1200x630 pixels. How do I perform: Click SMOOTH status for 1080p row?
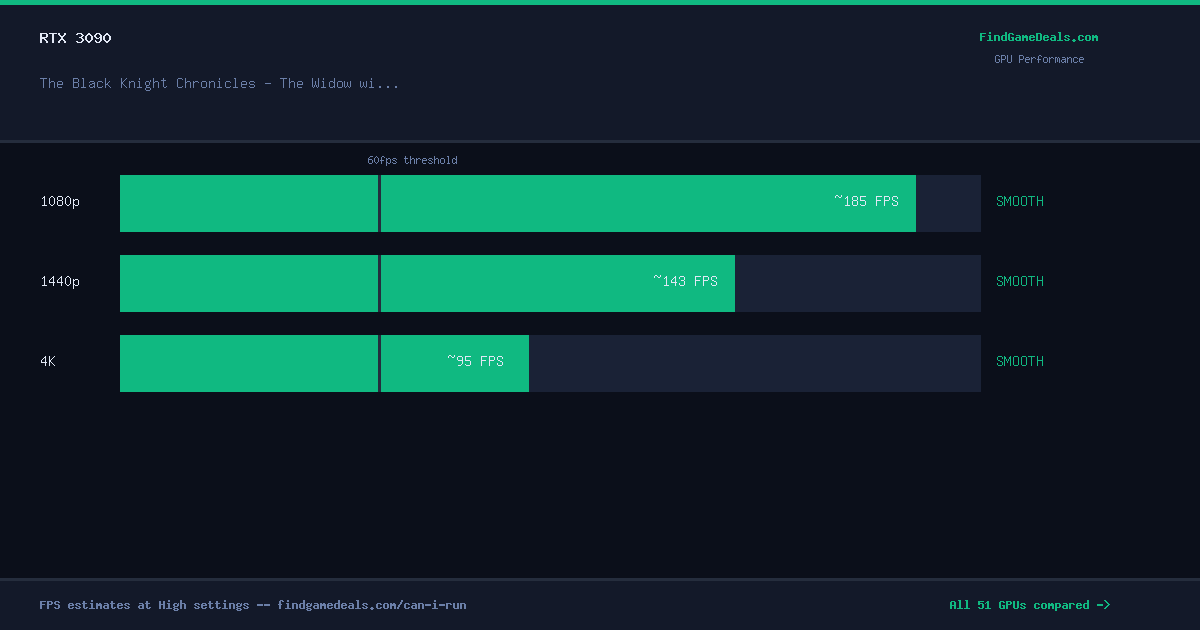(1020, 201)
